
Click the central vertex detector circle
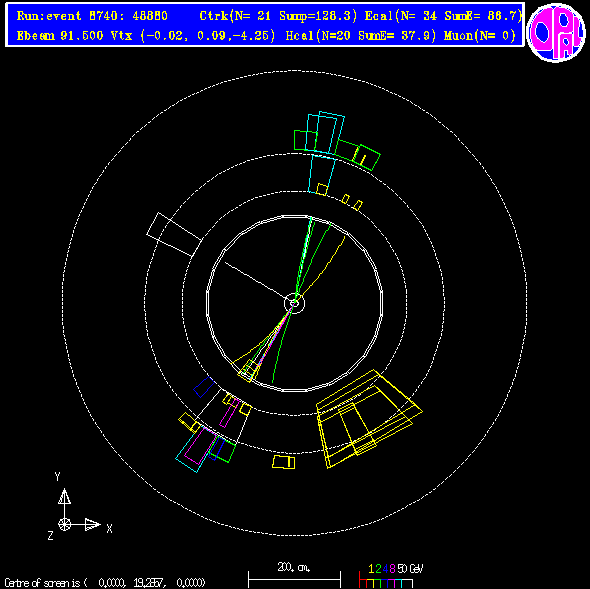(x=294, y=303)
